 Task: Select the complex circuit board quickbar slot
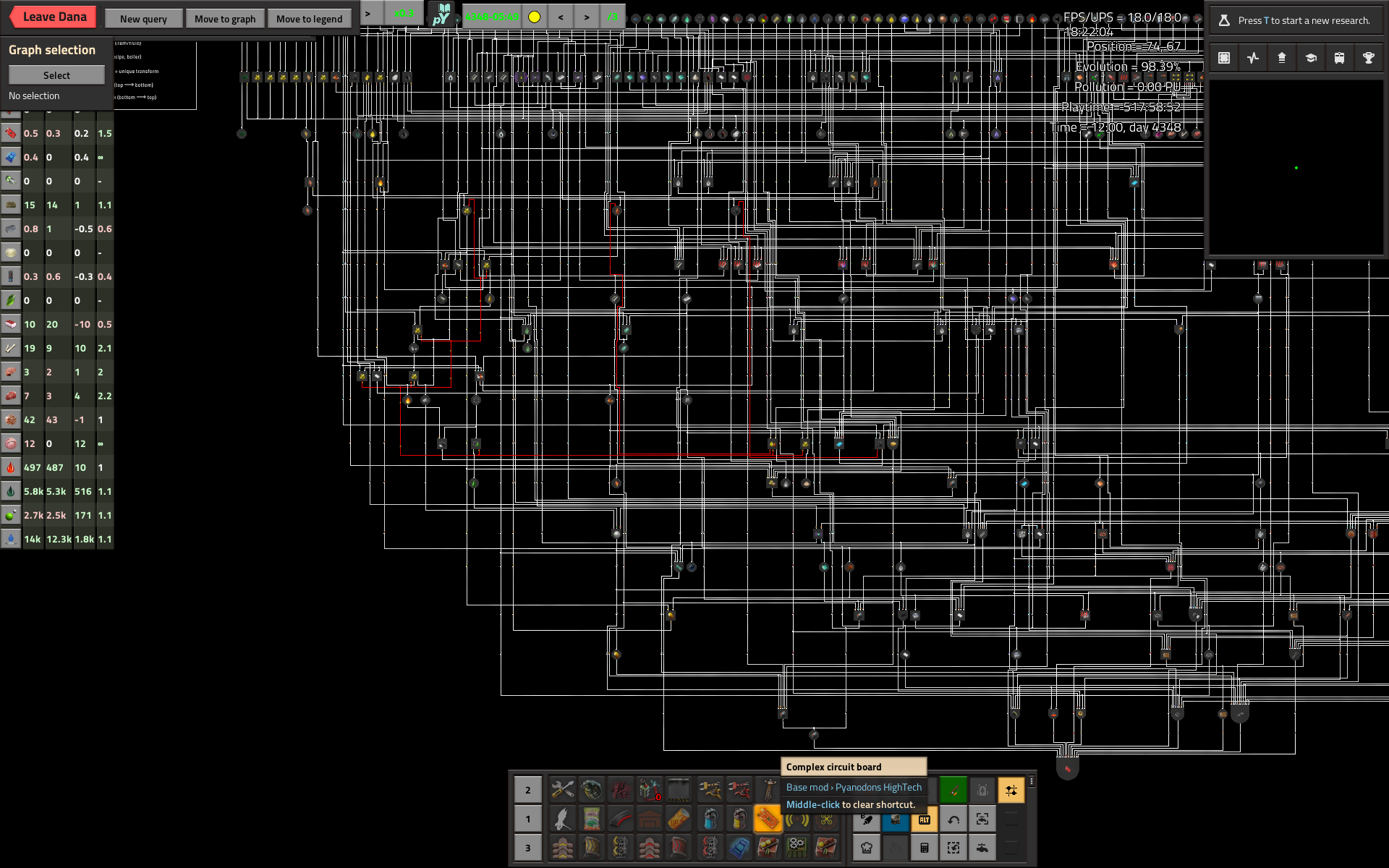click(x=768, y=819)
